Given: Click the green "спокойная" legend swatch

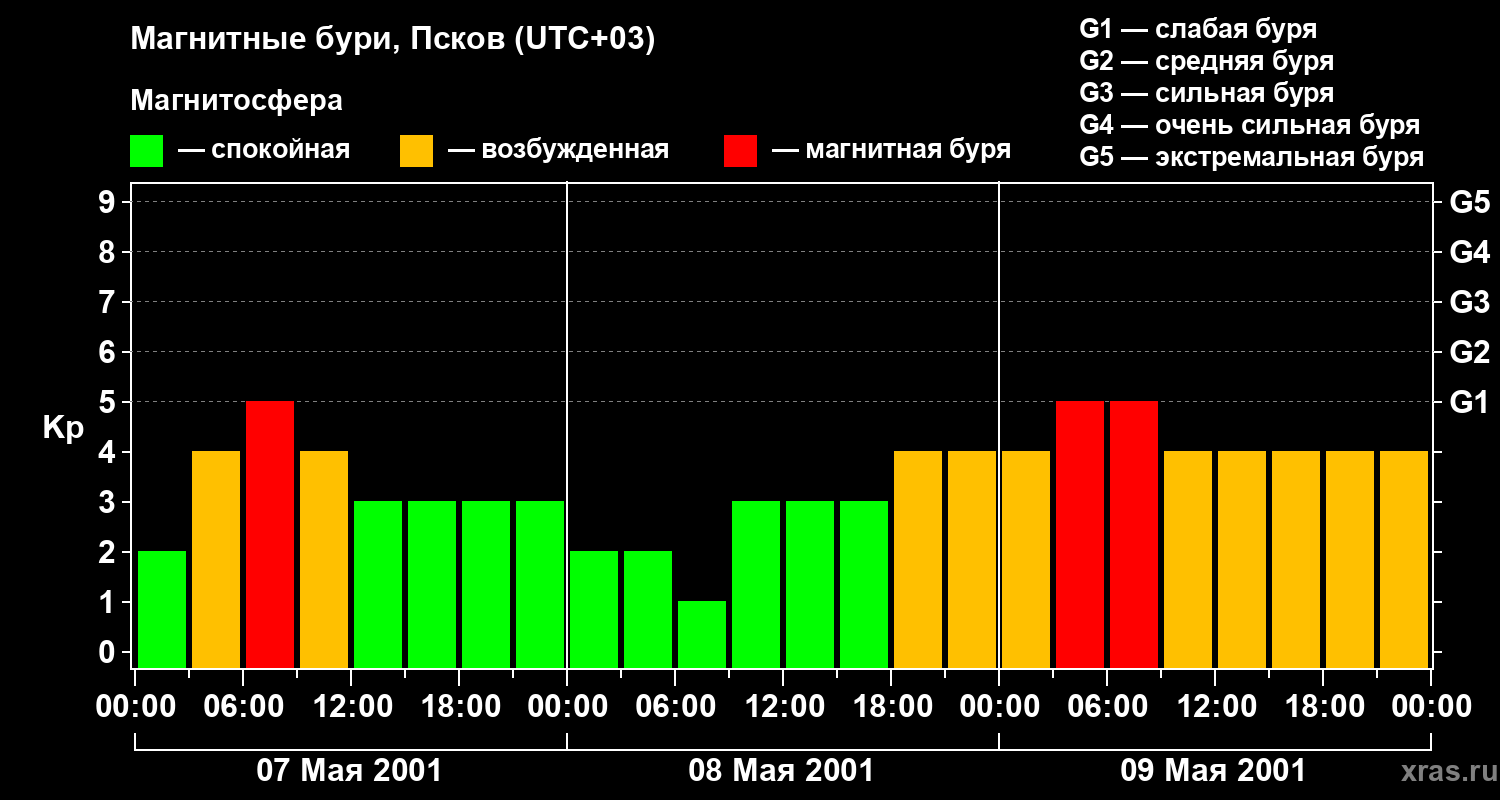Looking at the screenshot, I should click(147, 151).
